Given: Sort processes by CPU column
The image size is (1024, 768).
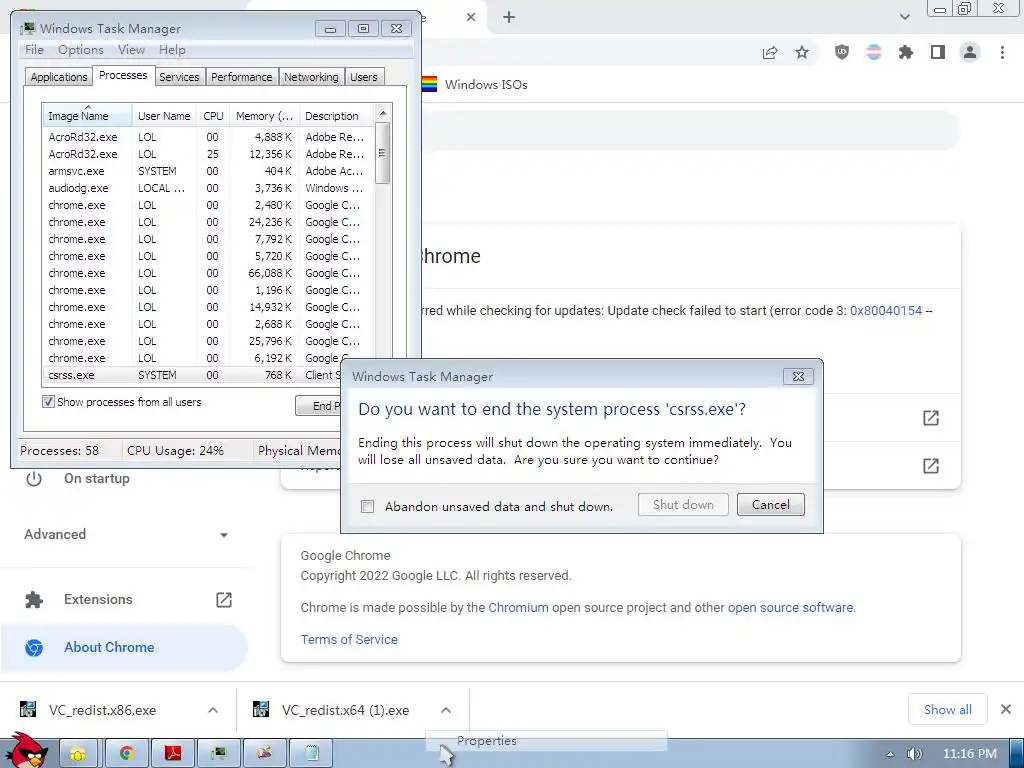Looking at the screenshot, I should 214,116.
